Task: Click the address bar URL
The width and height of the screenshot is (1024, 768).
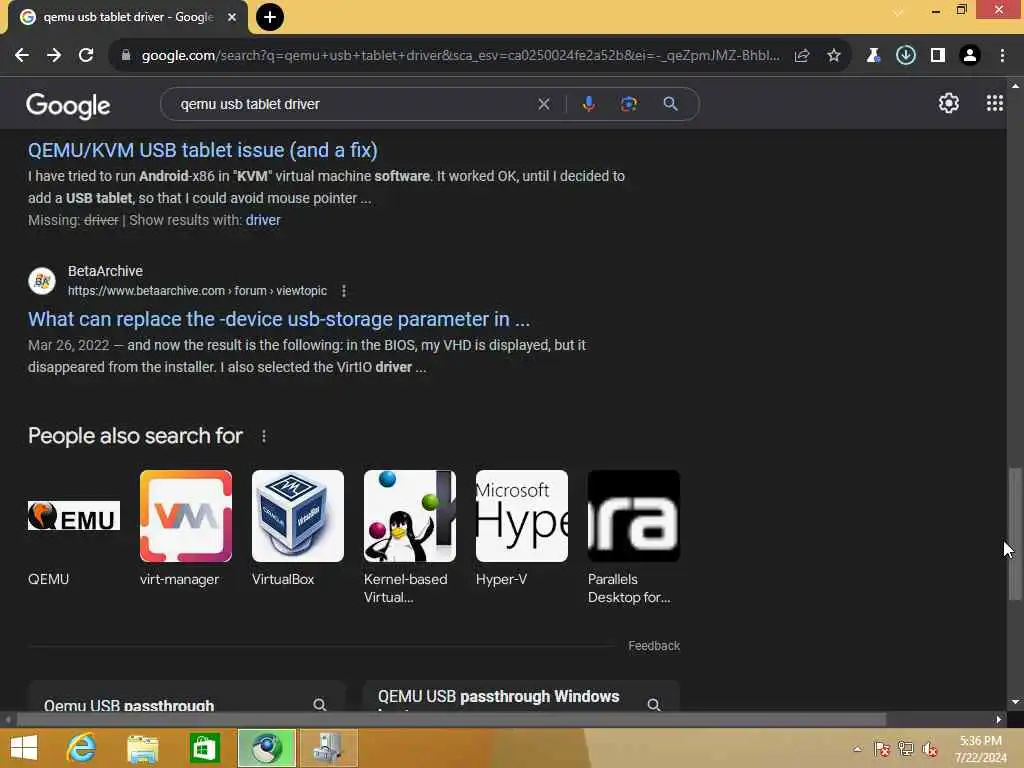Action: pos(460,56)
